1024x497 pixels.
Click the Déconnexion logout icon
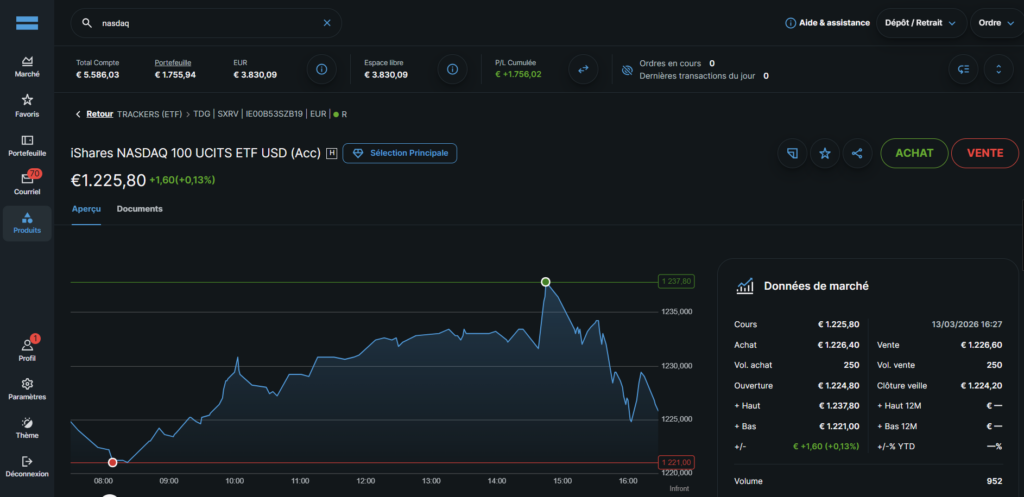point(27,465)
